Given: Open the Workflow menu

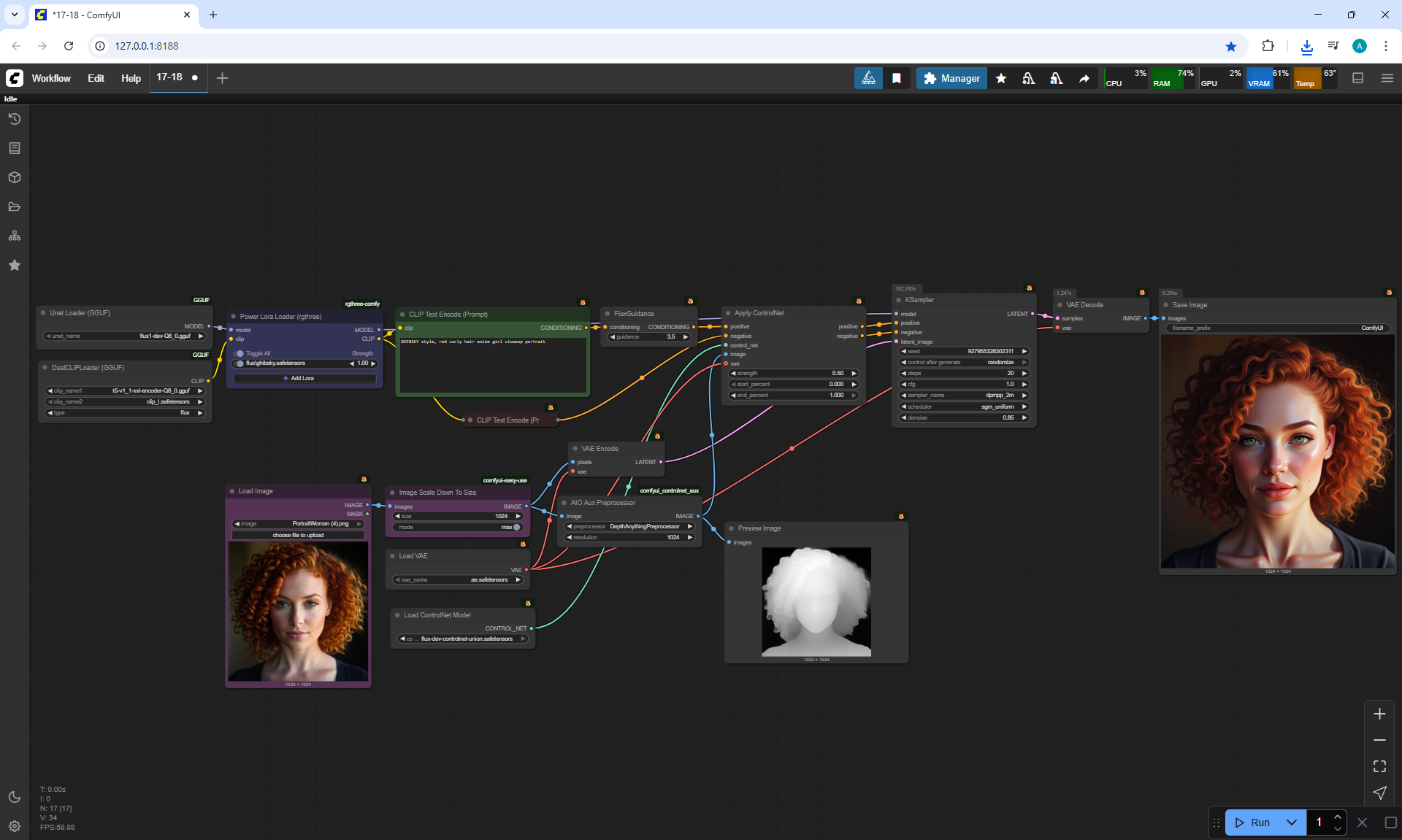Looking at the screenshot, I should pyautogui.click(x=51, y=78).
